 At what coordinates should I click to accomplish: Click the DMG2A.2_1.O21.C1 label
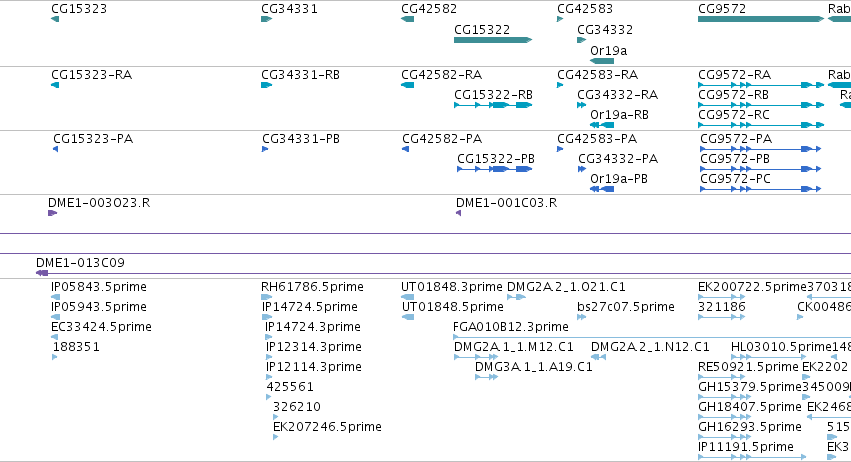(566, 287)
